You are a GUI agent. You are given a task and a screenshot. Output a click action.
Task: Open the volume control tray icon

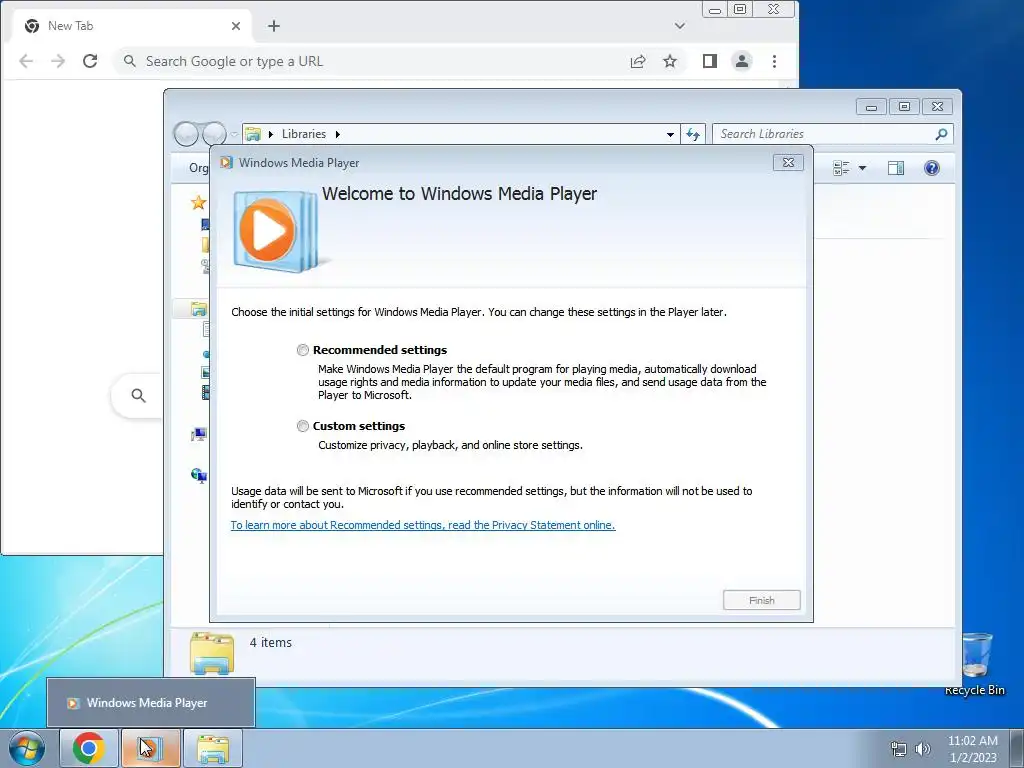point(922,749)
